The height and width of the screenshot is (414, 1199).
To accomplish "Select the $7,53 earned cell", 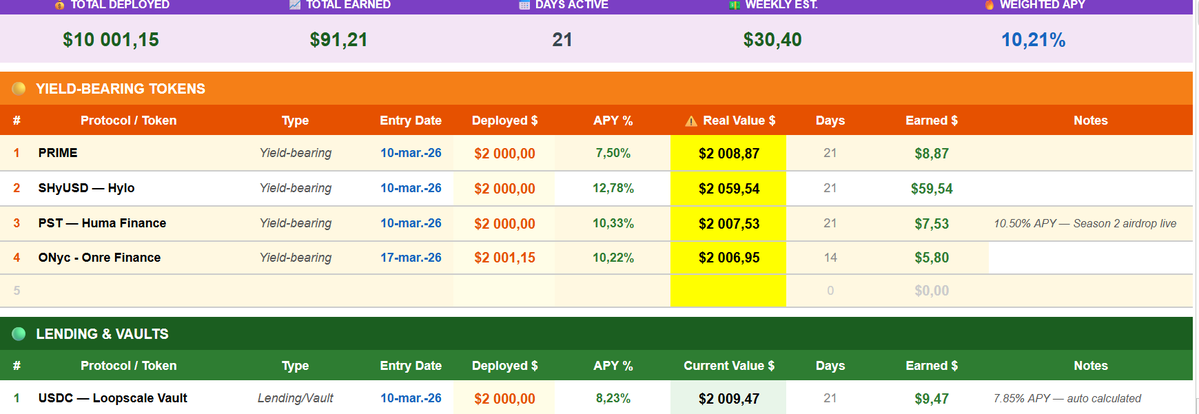I will coord(931,223).
